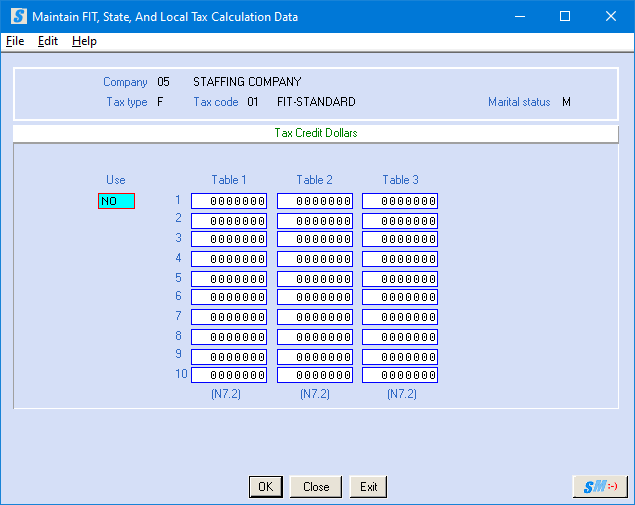Click Table 1 row 2 input field
The width and height of the screenshot is (635, 505).
coord(229,221)
